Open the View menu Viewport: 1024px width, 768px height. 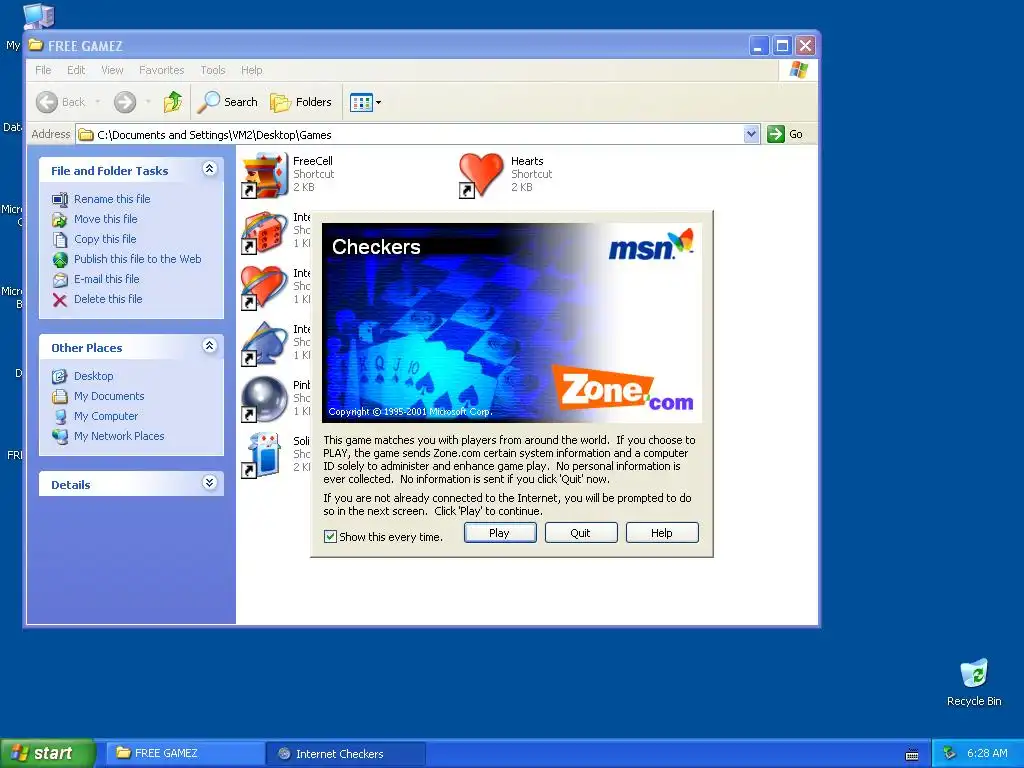coord(112,70)
